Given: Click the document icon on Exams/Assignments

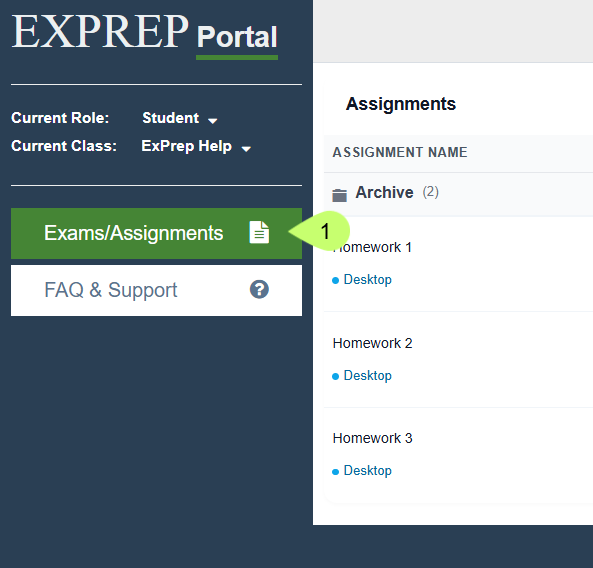Looking at the screenshot, I should point(259,232).
